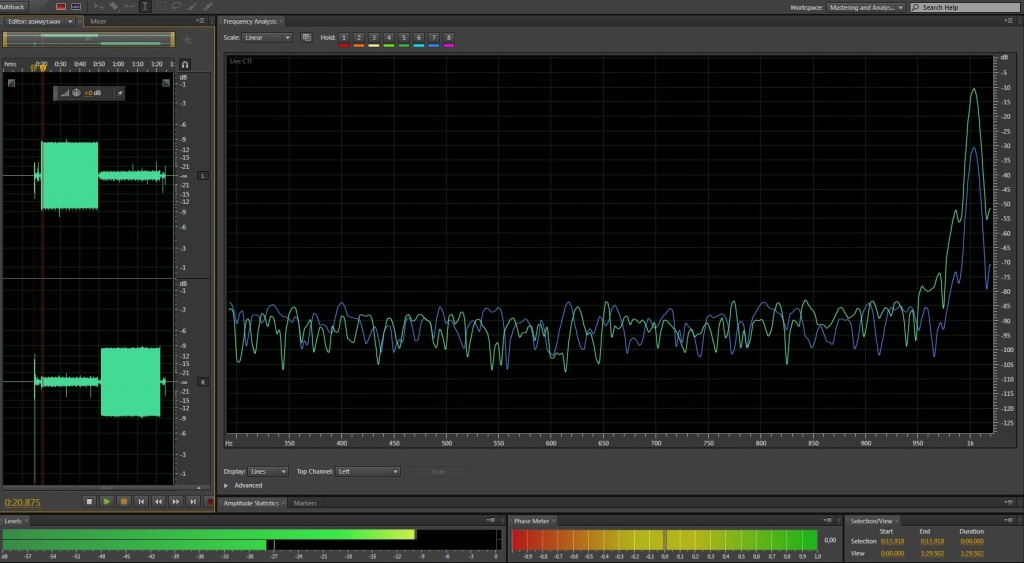Open the Top Channel dropdown
Screen dimensions: 1024x563
pos(367,471)
